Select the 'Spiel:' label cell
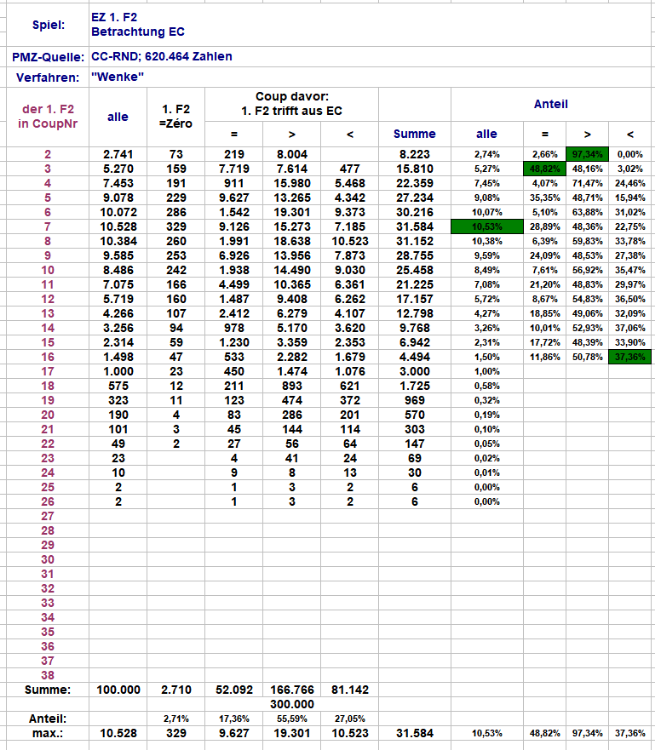Image resolution: width=655 pixels, height=750 pixels. point(48,25)
